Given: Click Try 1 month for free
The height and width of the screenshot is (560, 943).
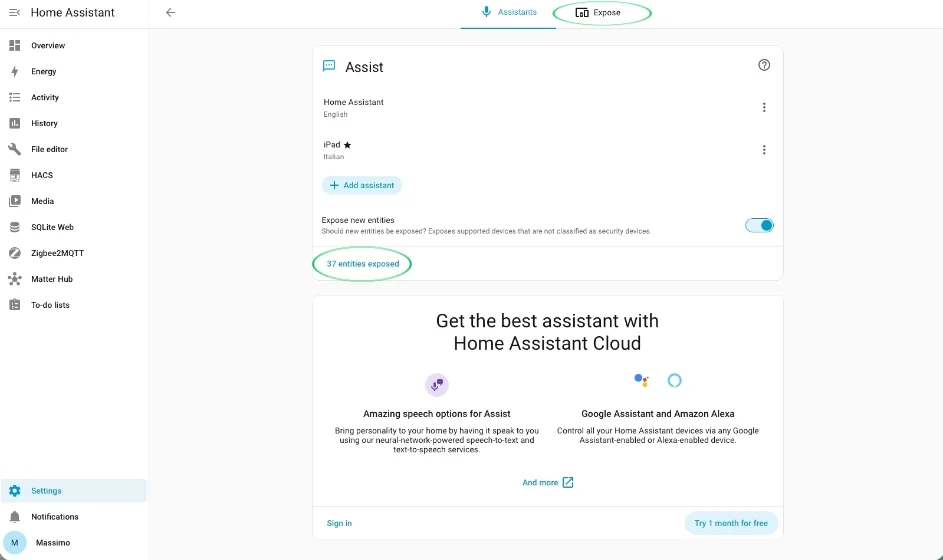Looking at the screenshot, I should 731,523.
